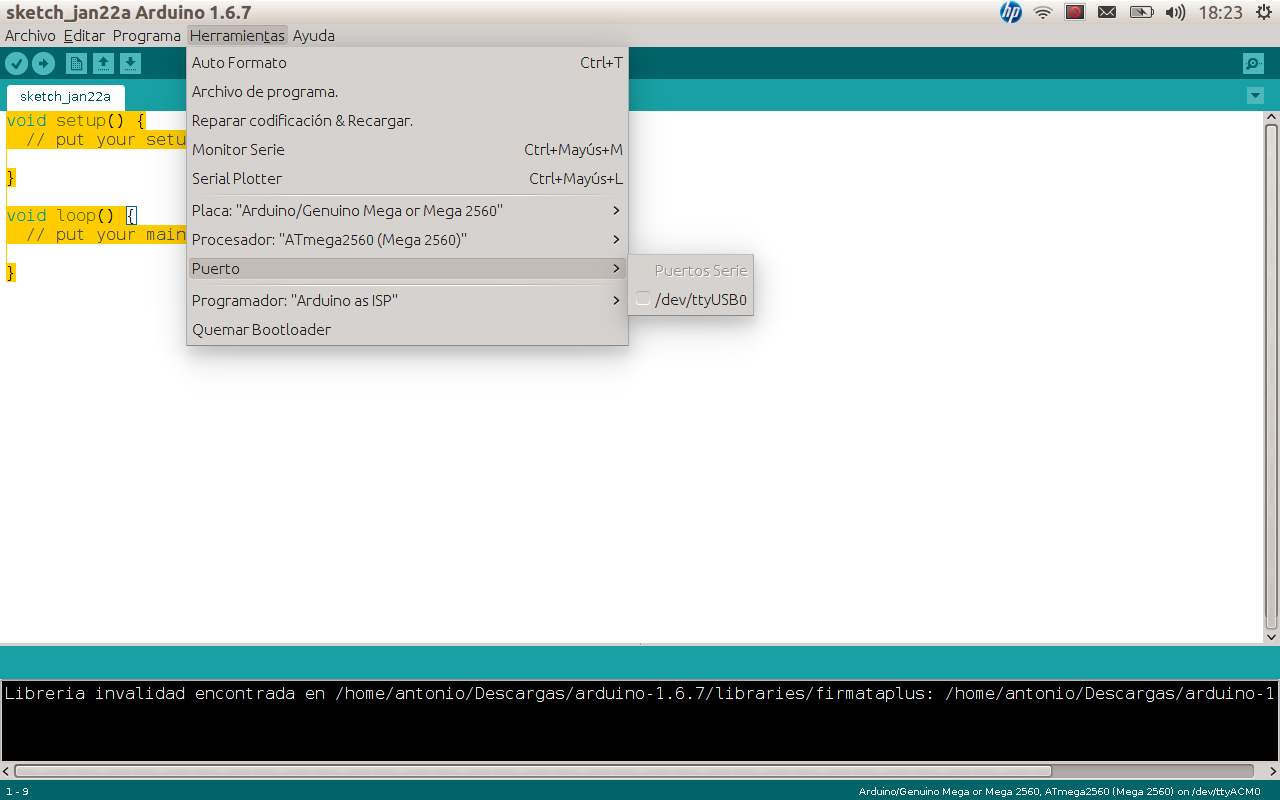Check the /dev/ttyUSB0 port checkbox

click(x=642, y=299)
